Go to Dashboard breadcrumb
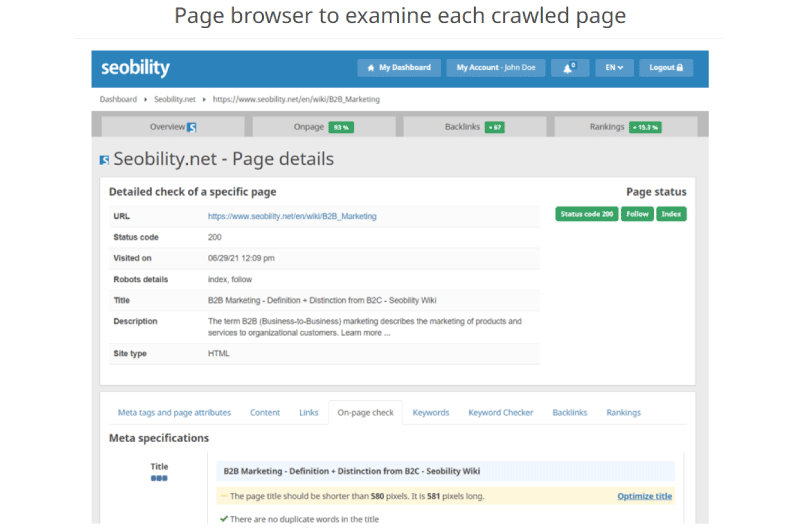Viewport: 800px width, 530px height. tap(118, 99)
